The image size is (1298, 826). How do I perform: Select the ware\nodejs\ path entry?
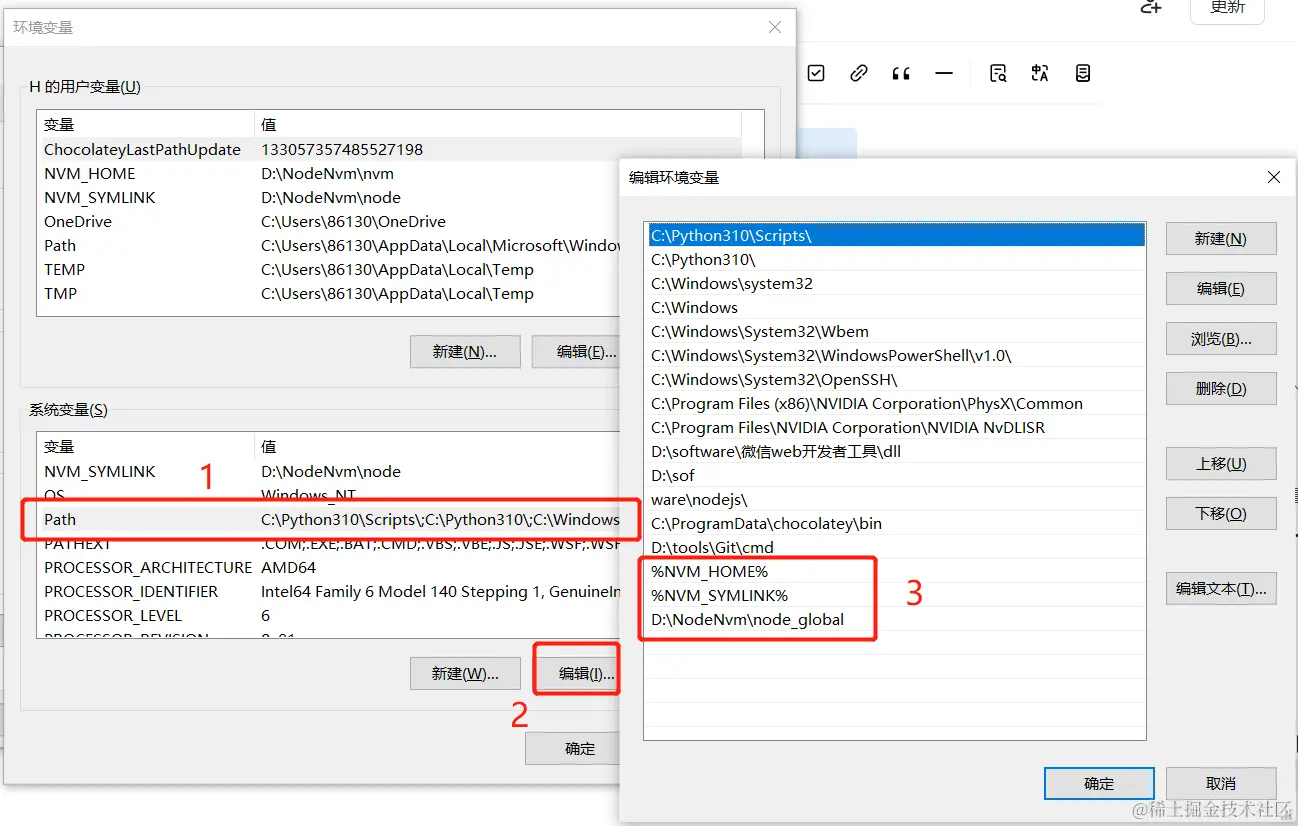(x=895, y=499)
